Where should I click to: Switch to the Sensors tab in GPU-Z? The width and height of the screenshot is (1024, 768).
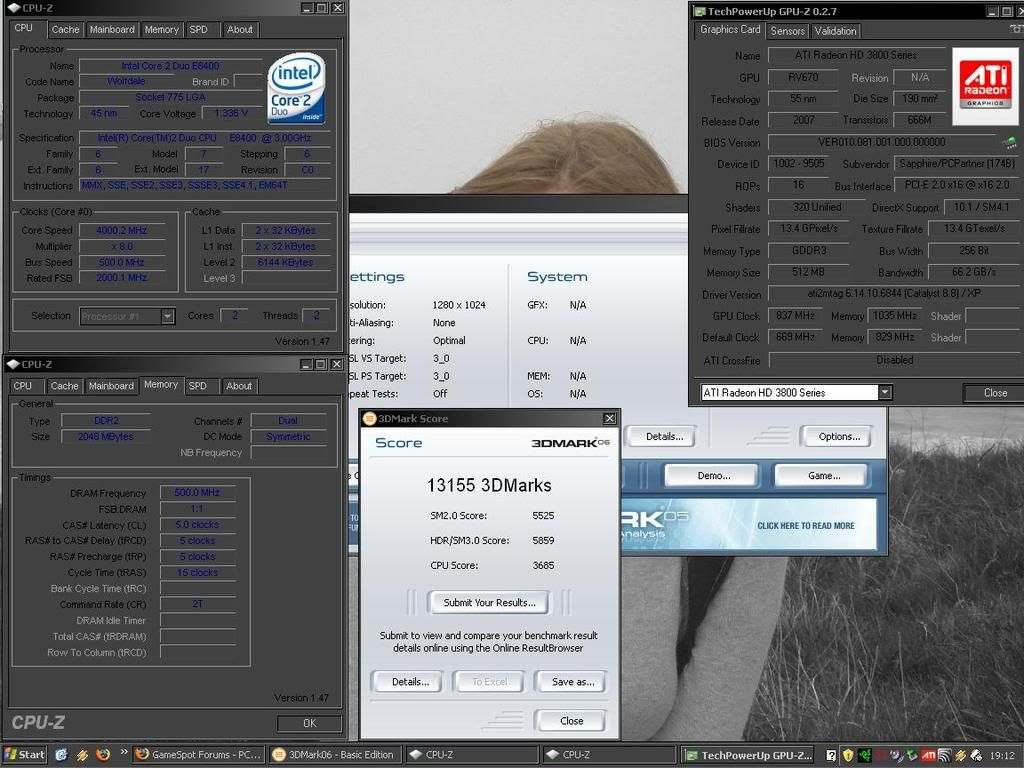788,31
